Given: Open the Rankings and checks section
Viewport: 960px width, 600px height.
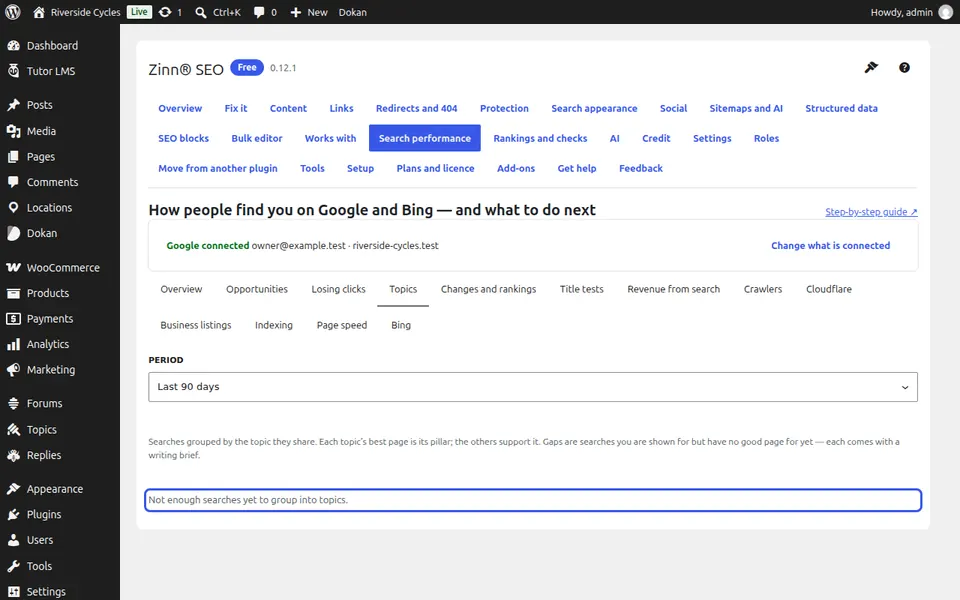Looking at the screenshot, I should (540, 138).
